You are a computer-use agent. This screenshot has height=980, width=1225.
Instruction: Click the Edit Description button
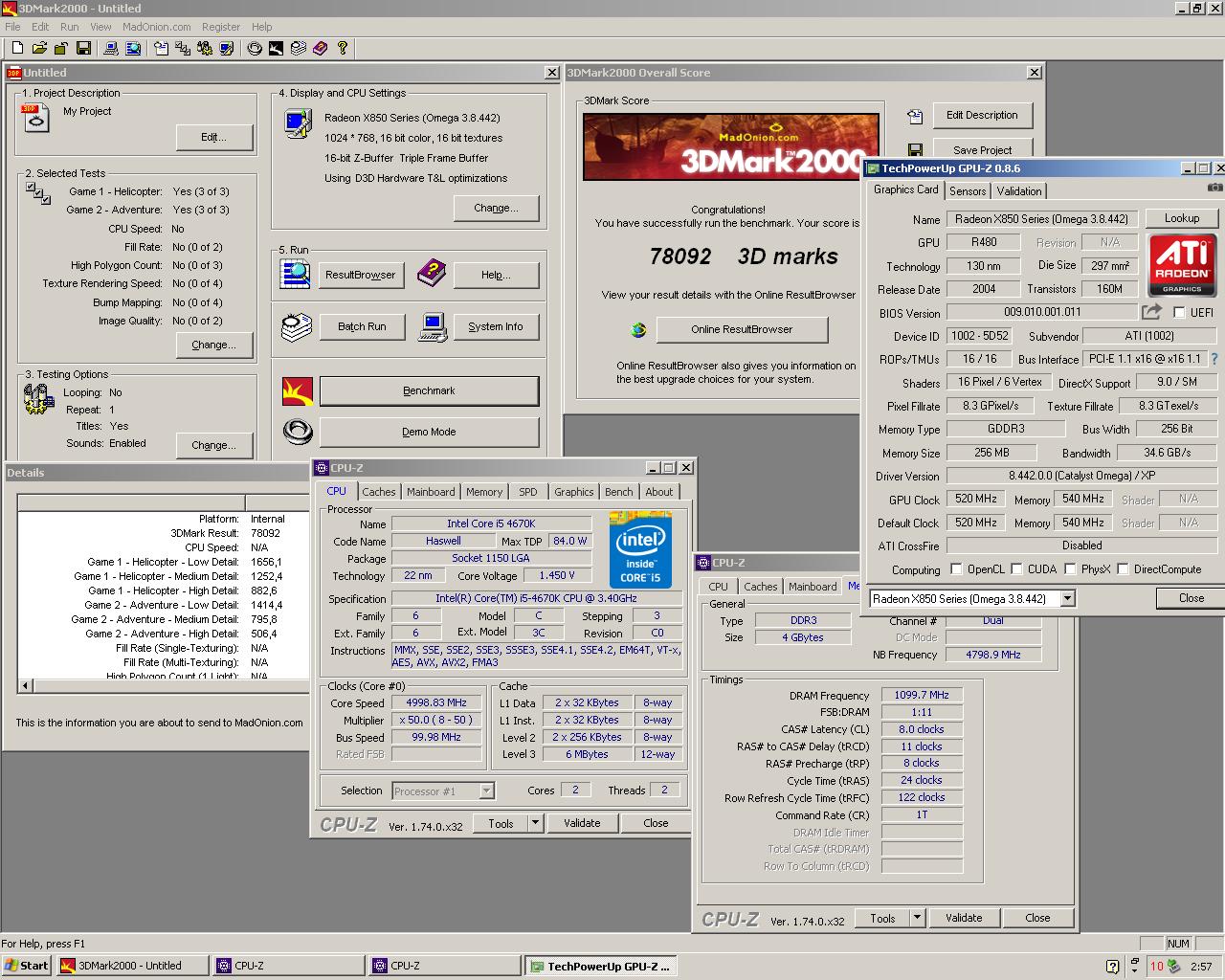coord(982,115)
